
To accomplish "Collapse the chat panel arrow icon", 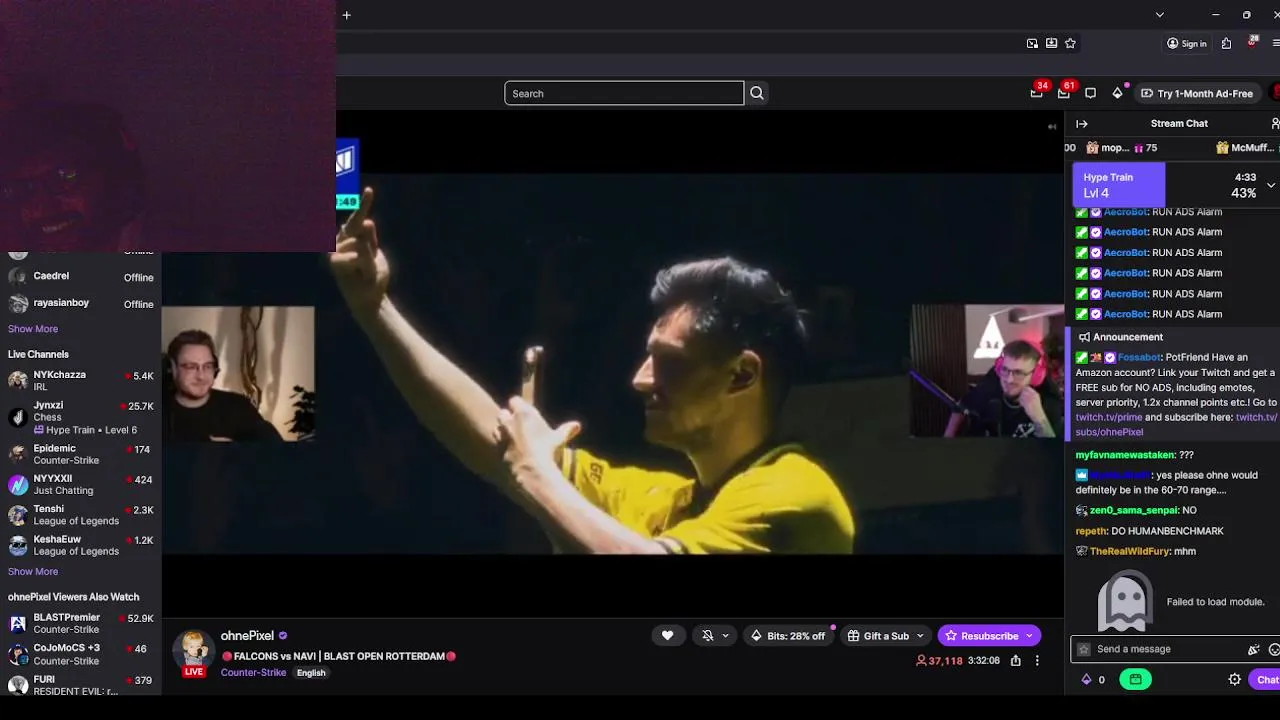I will point(1082,124).
